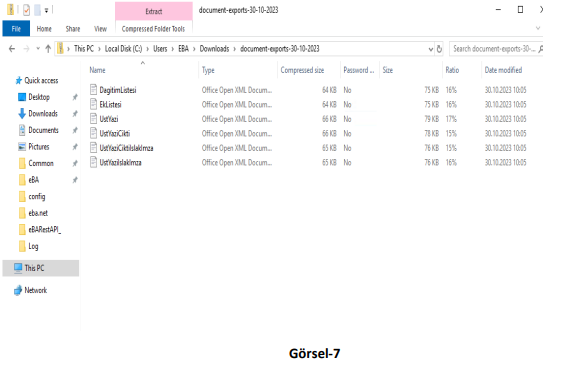This screenshot has height=372, width=569.
Task: Sort by Date modified column
Action: coord(503,70)
